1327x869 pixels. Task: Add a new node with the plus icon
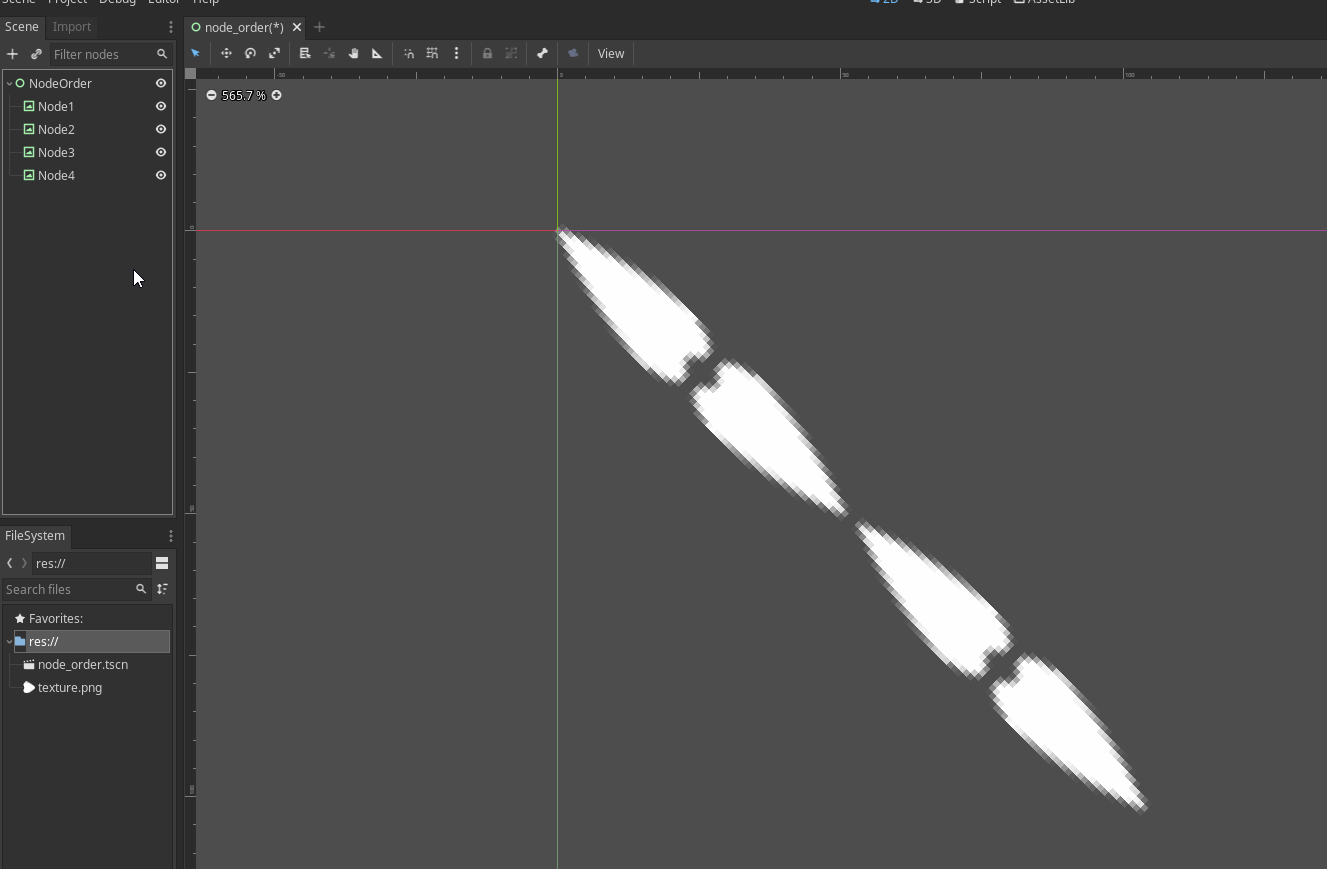13,54
